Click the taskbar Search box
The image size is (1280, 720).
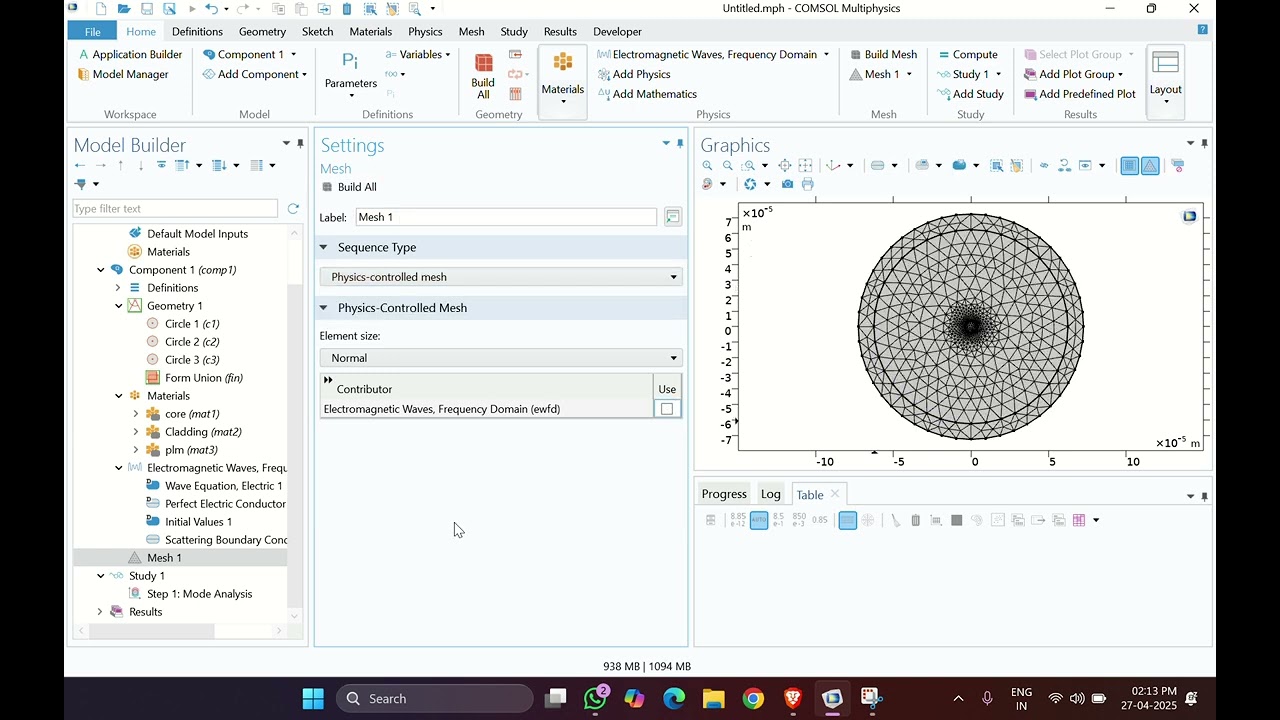click(434, 698)
